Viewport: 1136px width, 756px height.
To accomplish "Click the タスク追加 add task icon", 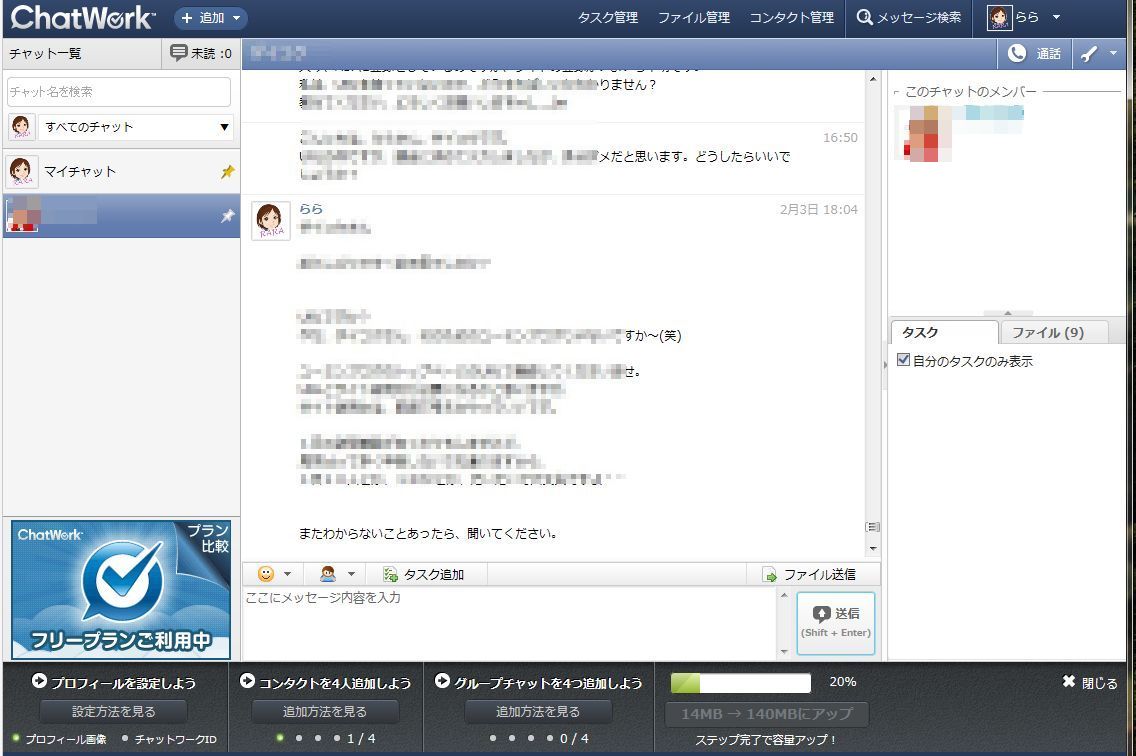I will 391,574.
